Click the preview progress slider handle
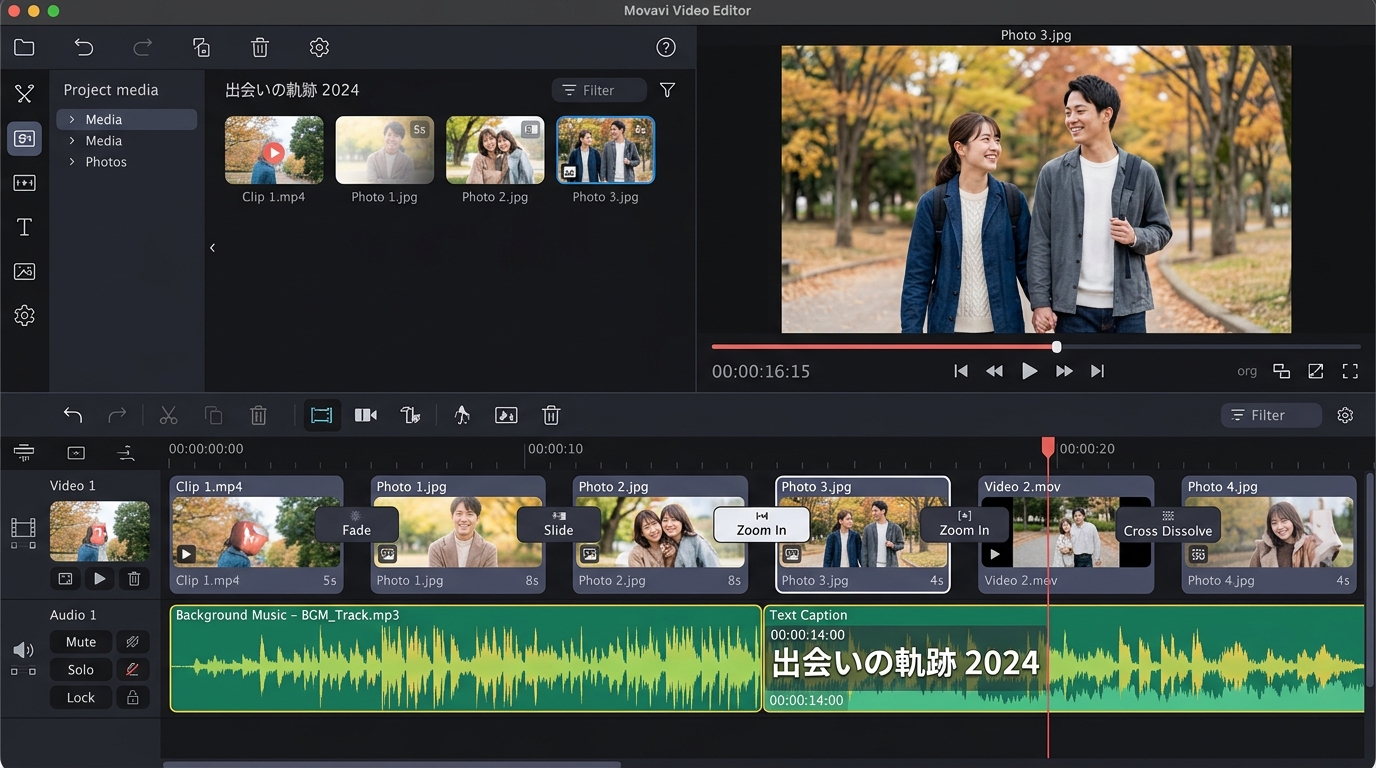Viewport: 1376px width, 768px height. [x=1056, y=347]
